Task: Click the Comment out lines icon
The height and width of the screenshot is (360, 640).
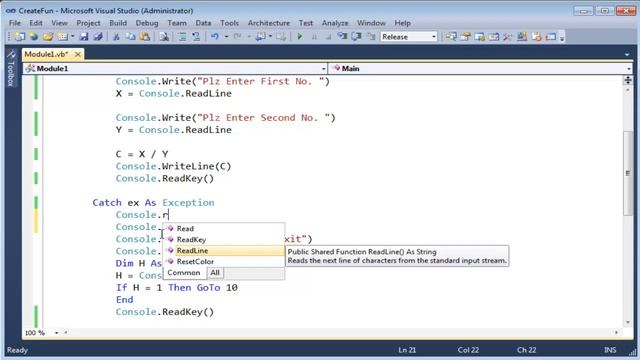Action: pos(182,37)
